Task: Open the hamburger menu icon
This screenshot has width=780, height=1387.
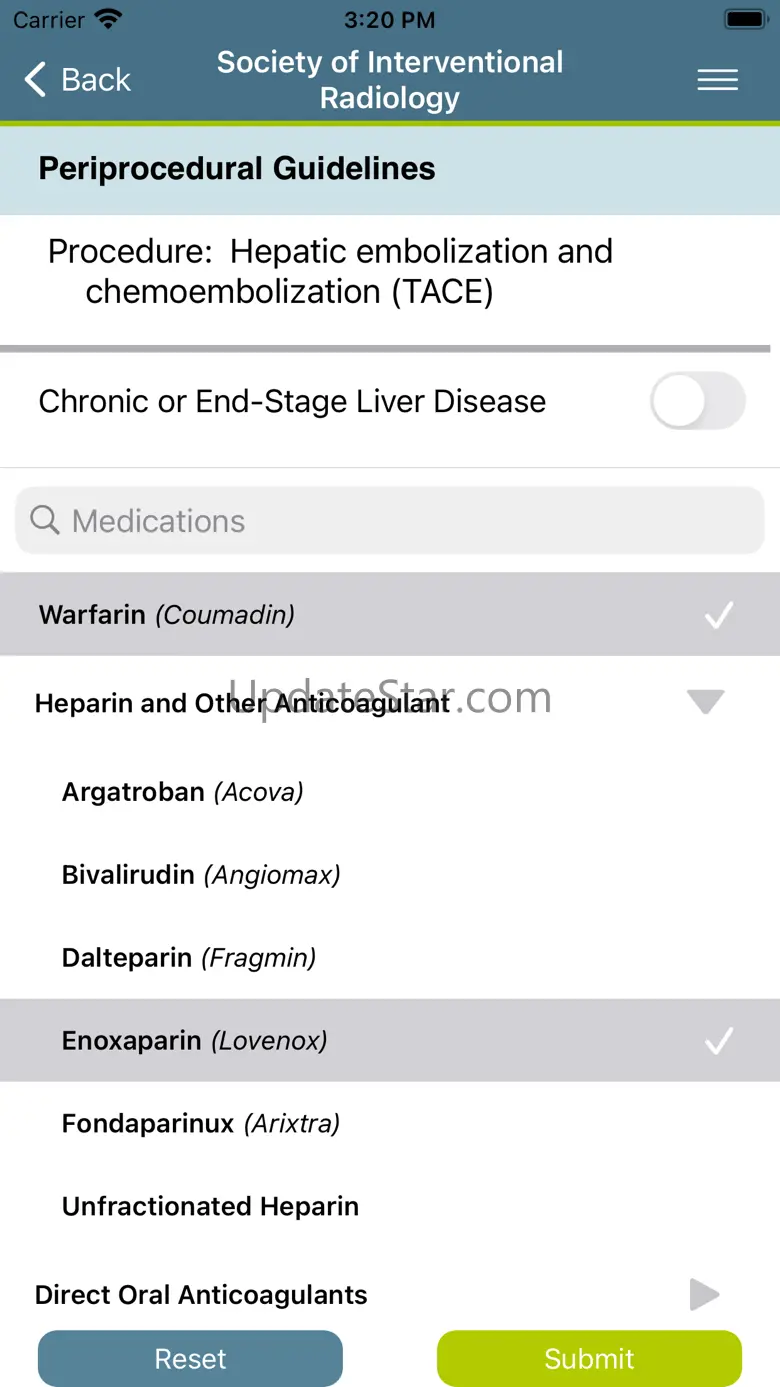Action: [717, 80]
